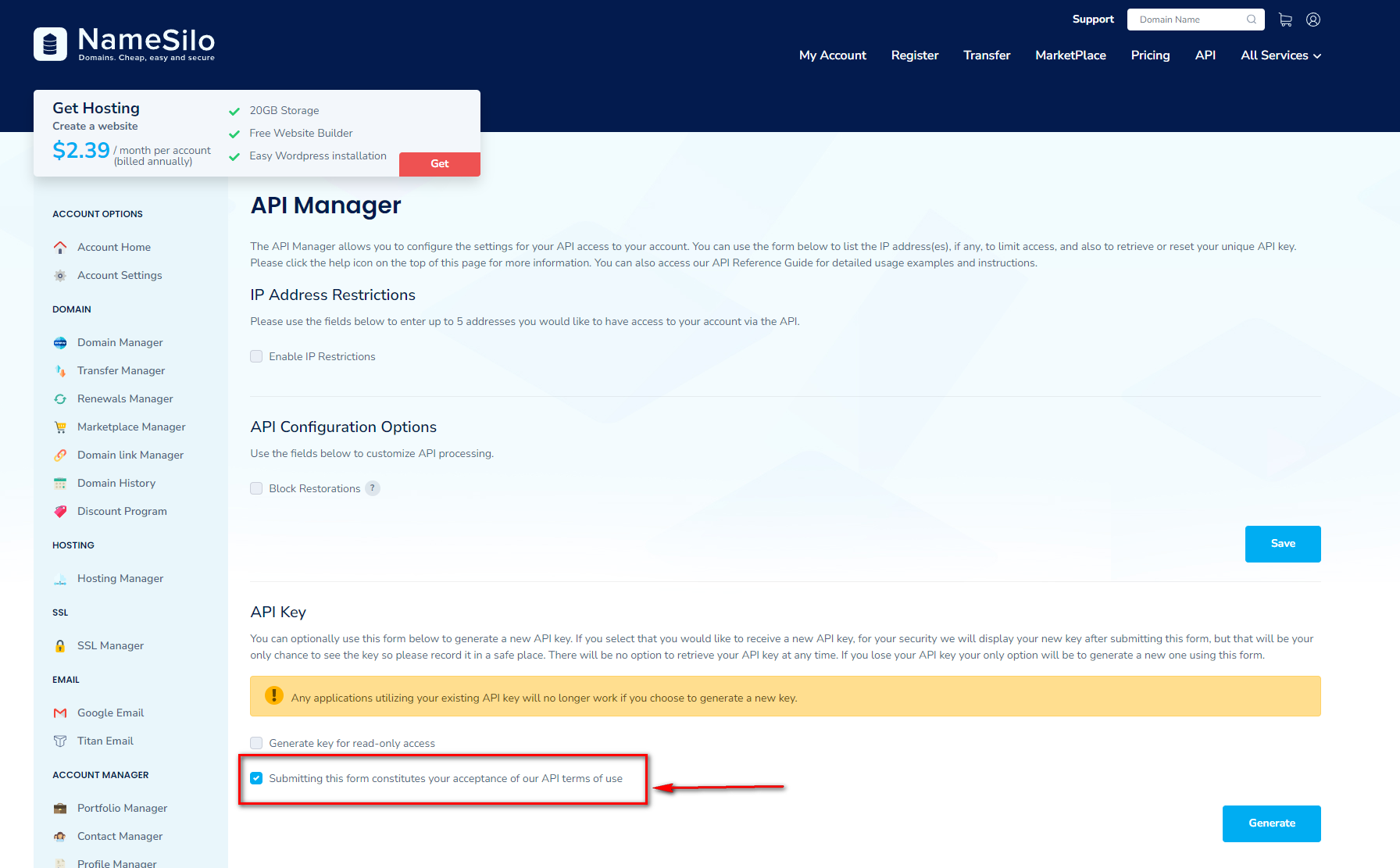Click the Transfer Manager arrows icon
This screenshot has height=868, width=1400.
pyautogui.click(x=60, y=370)
